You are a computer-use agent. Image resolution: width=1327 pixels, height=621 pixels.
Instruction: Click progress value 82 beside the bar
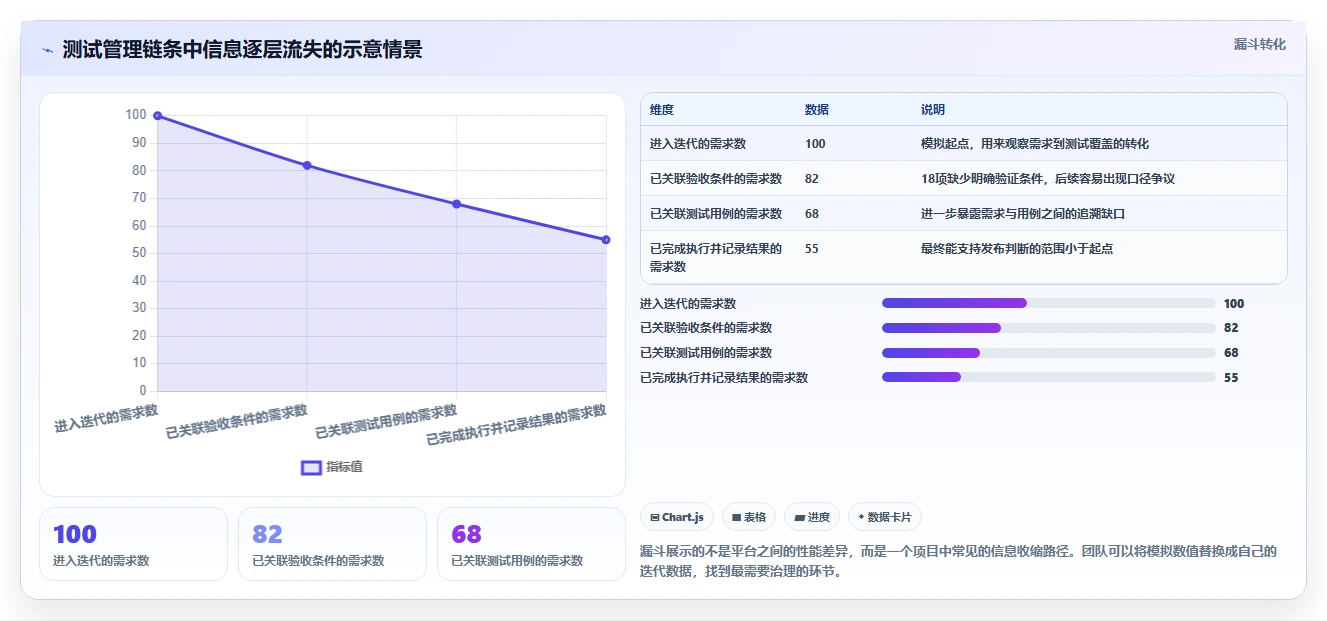[x=1231, y=328]
